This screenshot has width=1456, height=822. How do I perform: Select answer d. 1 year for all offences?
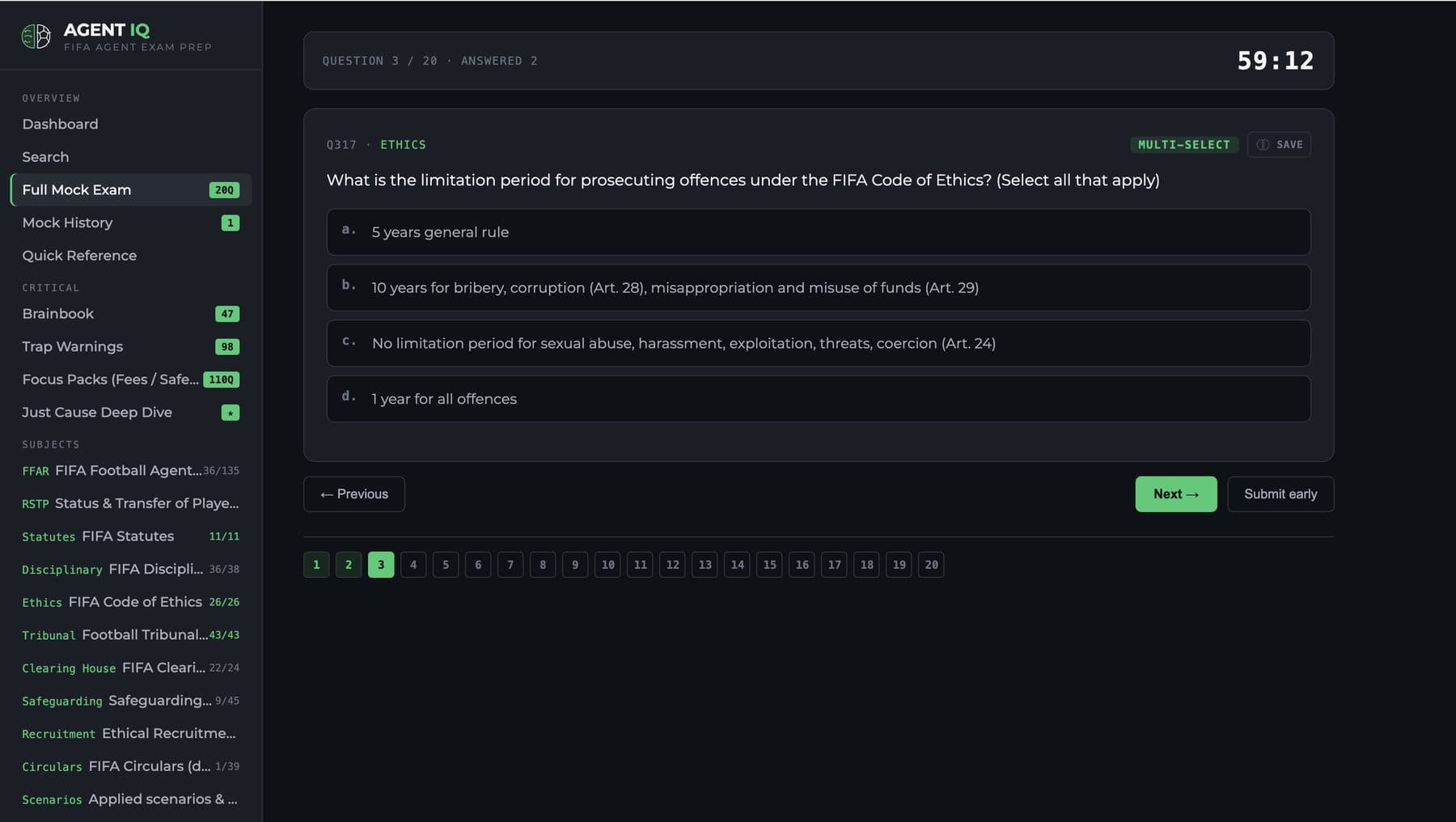click(x=819, y=399)
